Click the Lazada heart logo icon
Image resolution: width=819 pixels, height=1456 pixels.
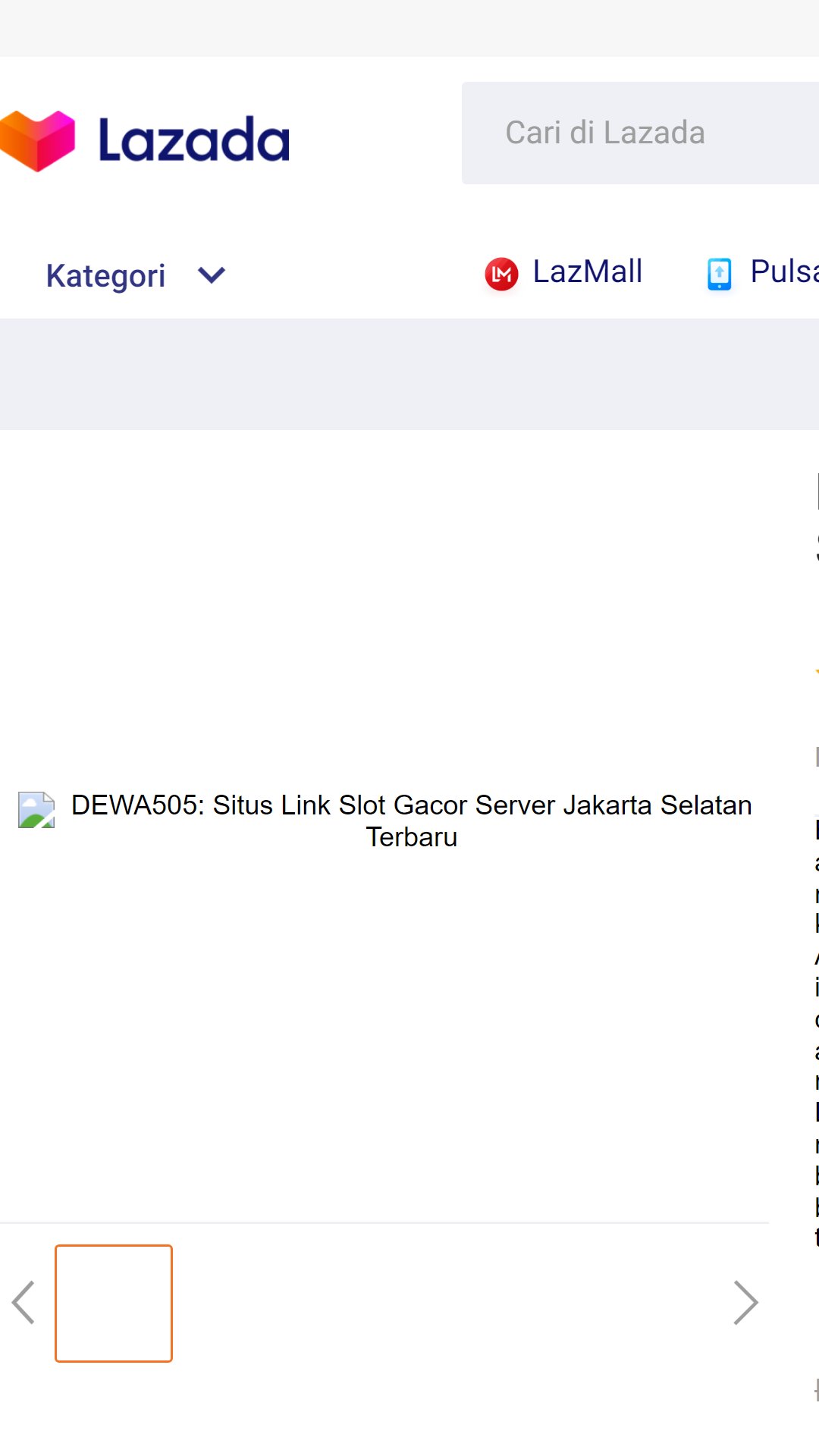(37, 140)
